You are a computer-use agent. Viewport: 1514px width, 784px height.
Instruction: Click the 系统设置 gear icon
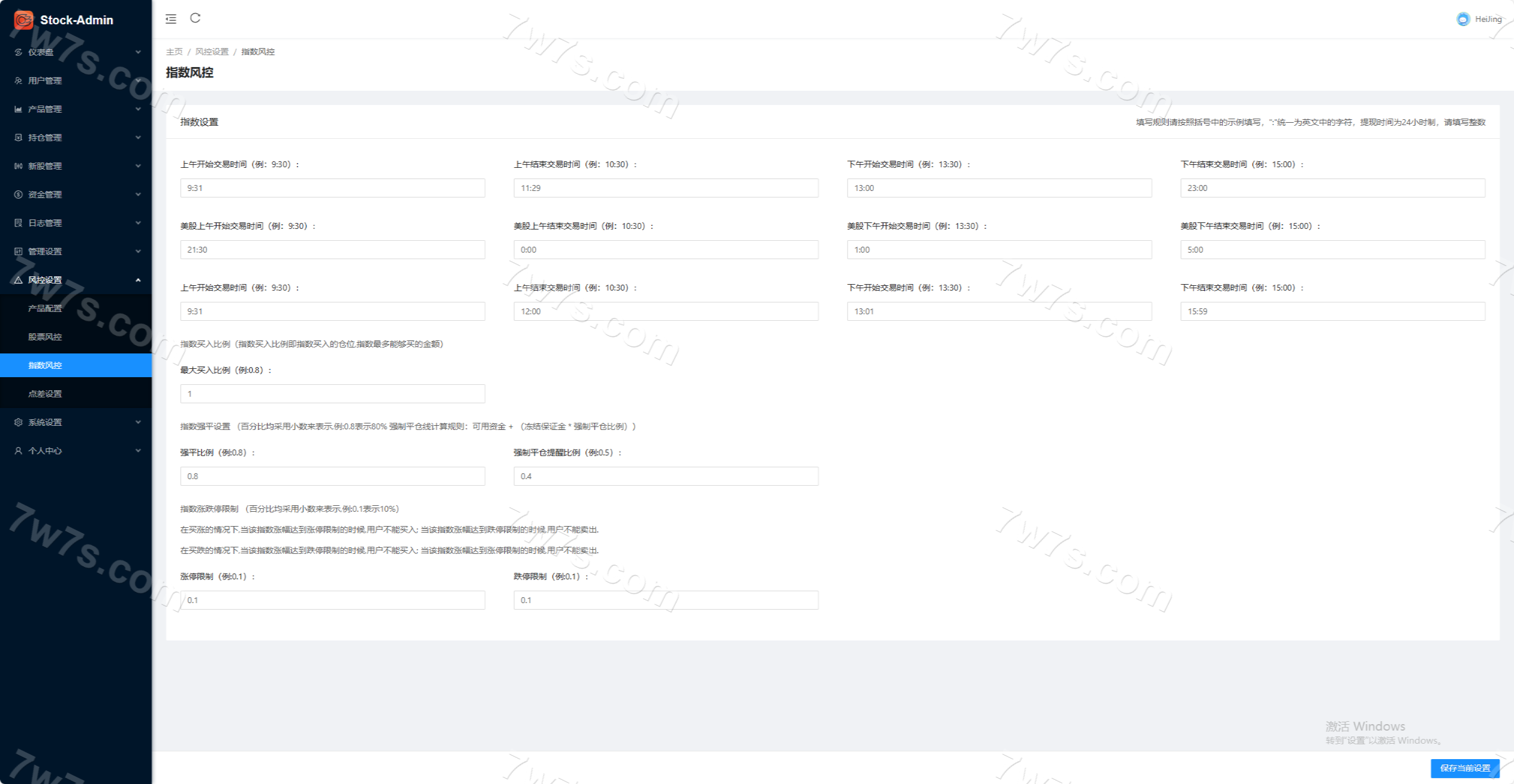point(18,422)
